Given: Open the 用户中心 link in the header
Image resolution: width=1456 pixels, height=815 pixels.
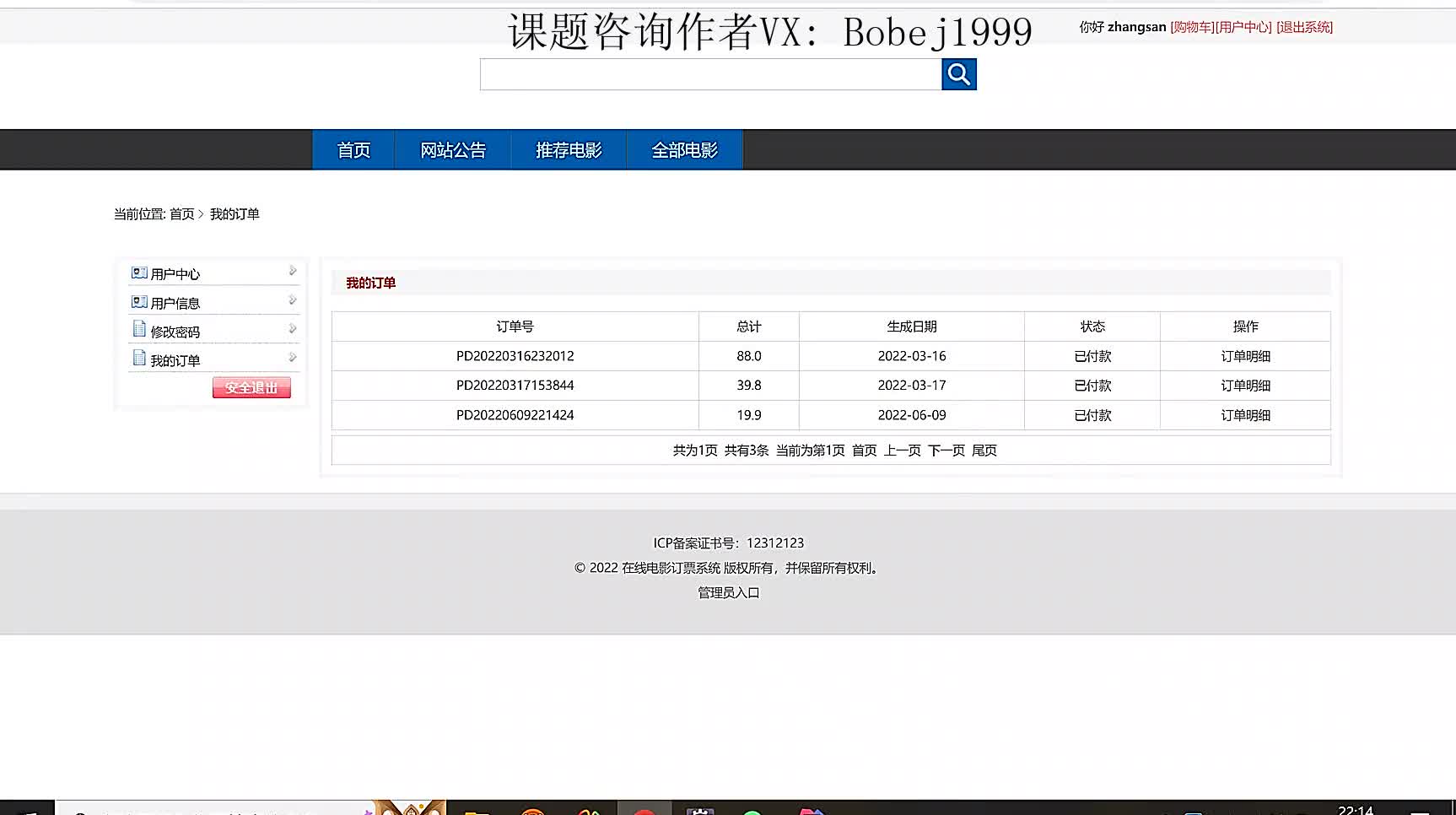Looking at the screenshot, I should pos(1243,27).
